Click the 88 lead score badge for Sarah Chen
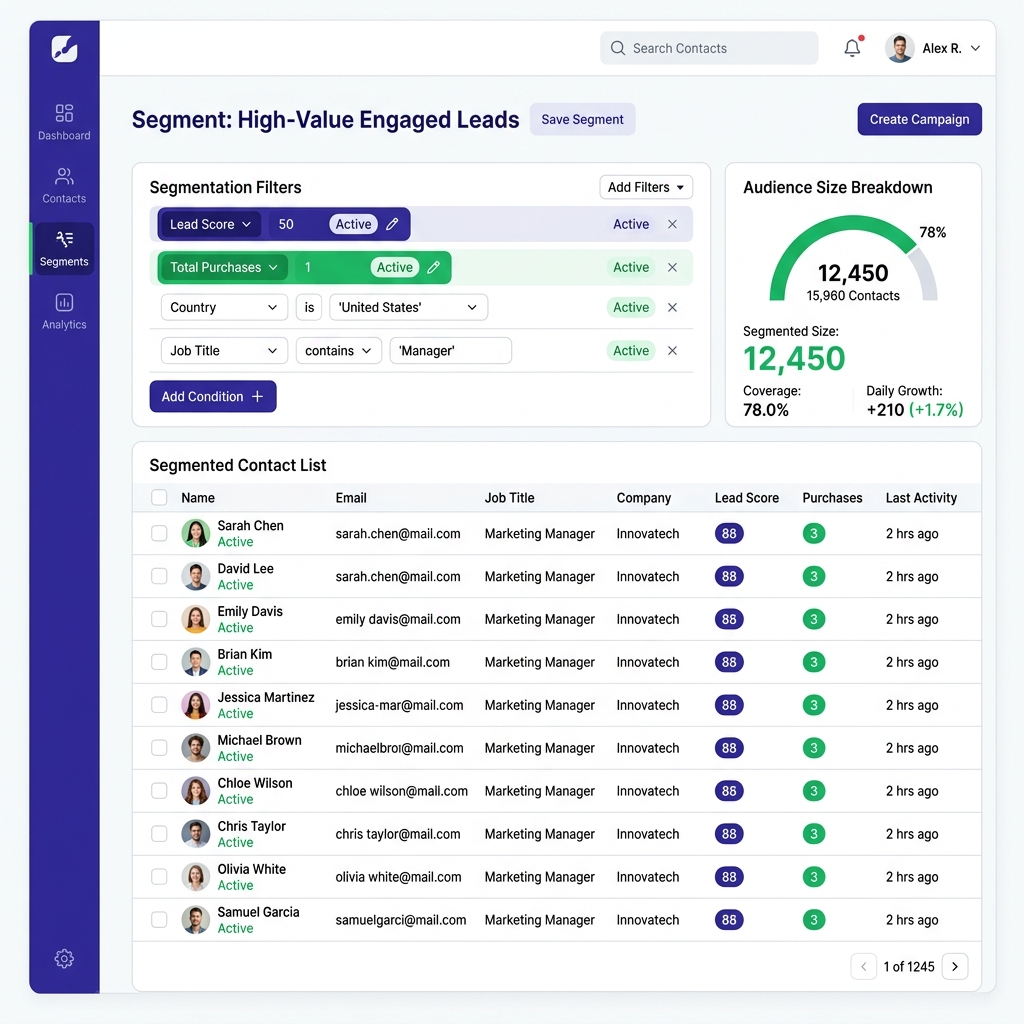The height and width of the screenshot is (1024, 1024). tap(729, 534)
